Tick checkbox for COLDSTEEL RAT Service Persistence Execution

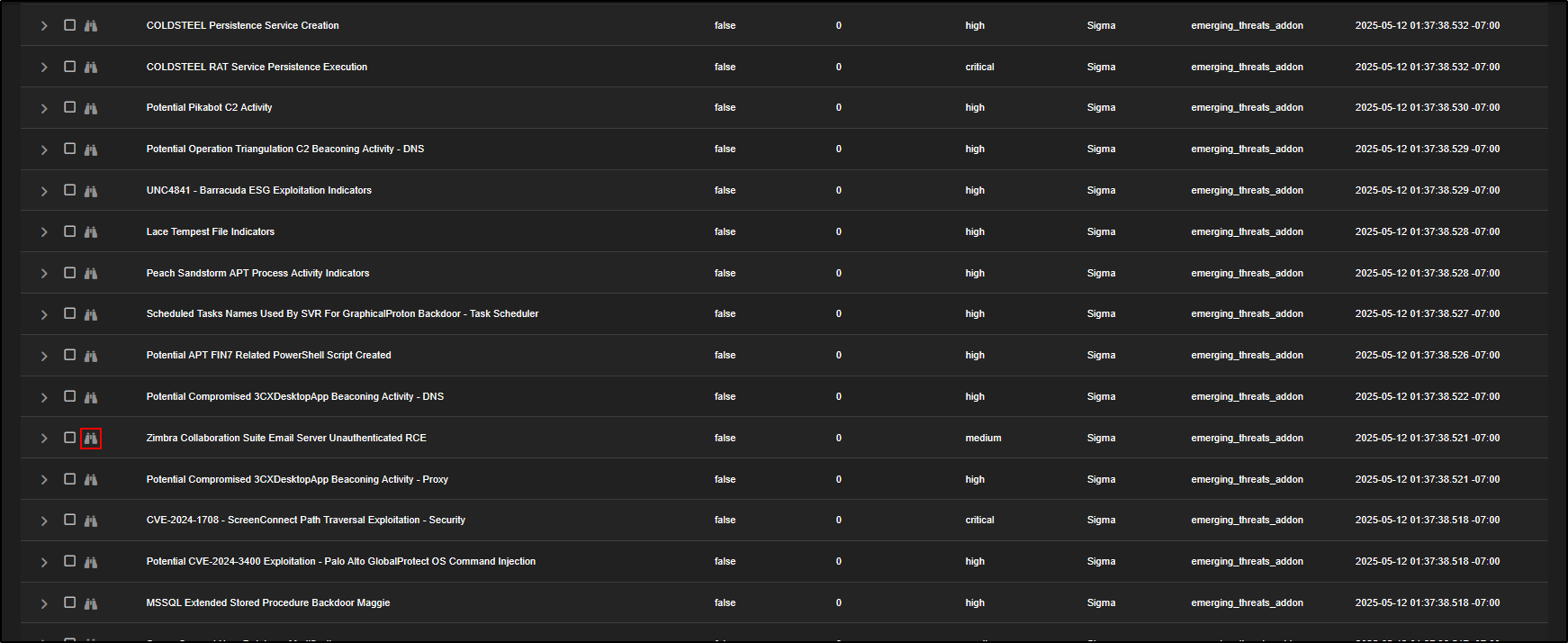[69, 67]
